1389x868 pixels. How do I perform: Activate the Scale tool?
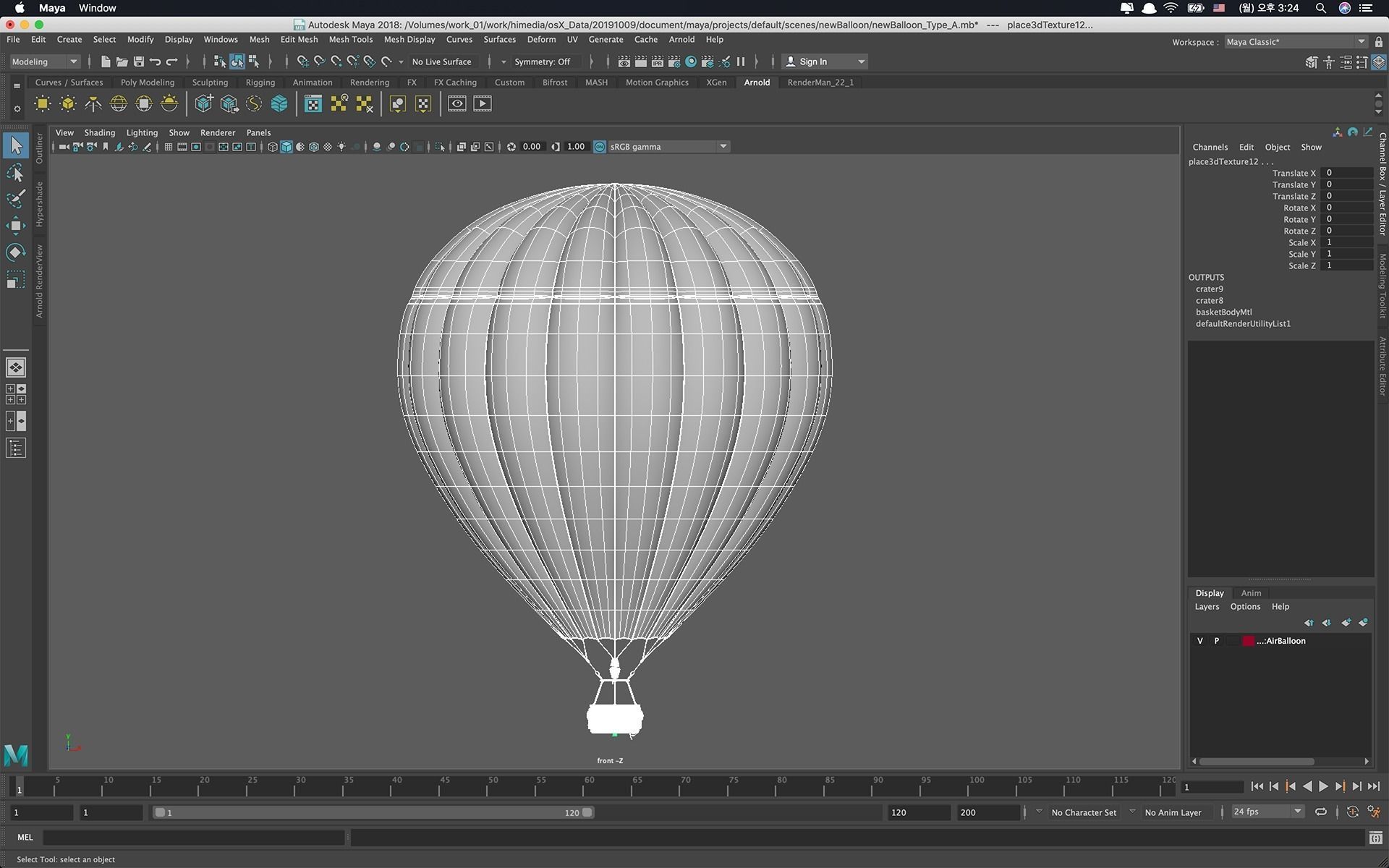[15, 279]
